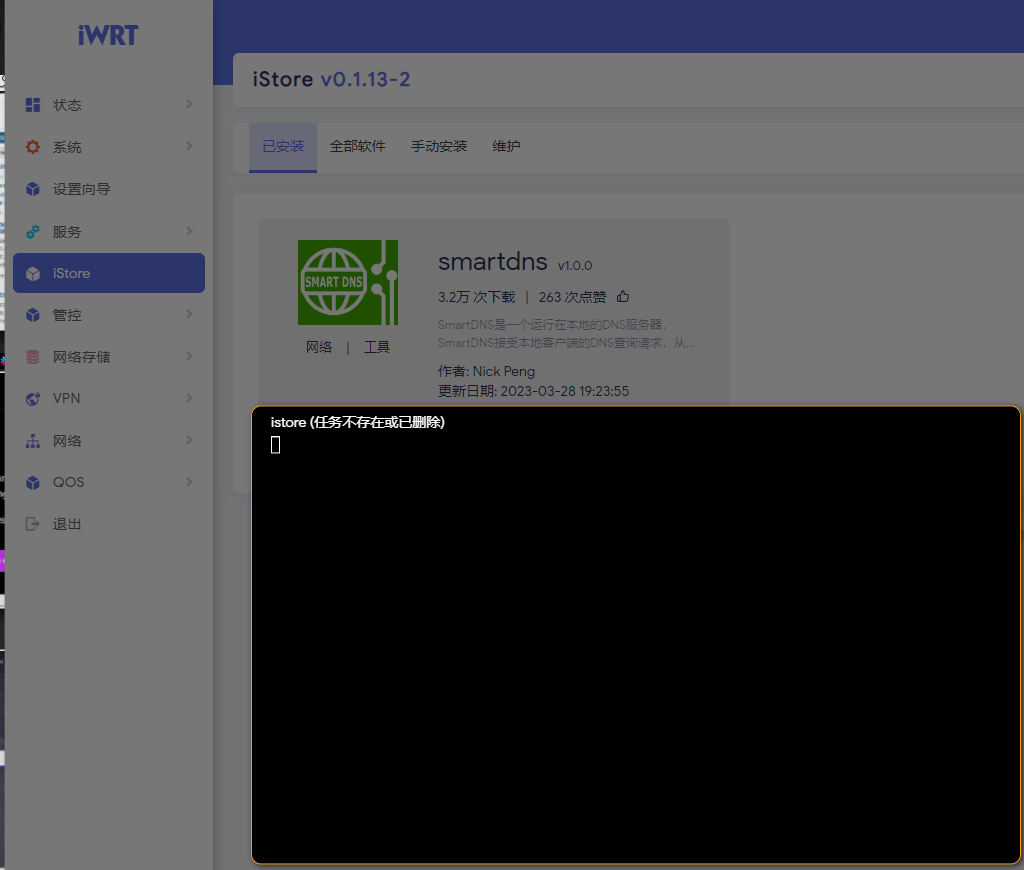The height and width of the screenshot is (870, 1024).
Task: Select the 维护 tab
Action: 506,146
